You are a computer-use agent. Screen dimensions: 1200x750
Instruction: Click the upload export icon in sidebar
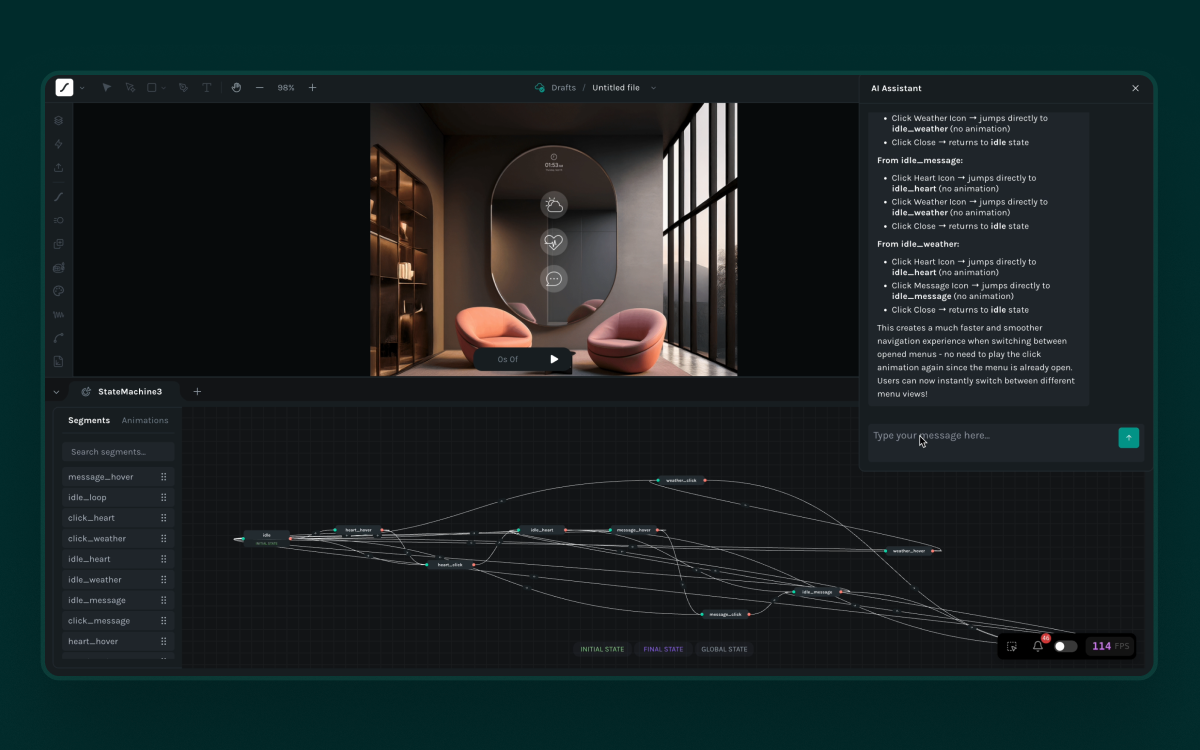[x=59, y=167]
